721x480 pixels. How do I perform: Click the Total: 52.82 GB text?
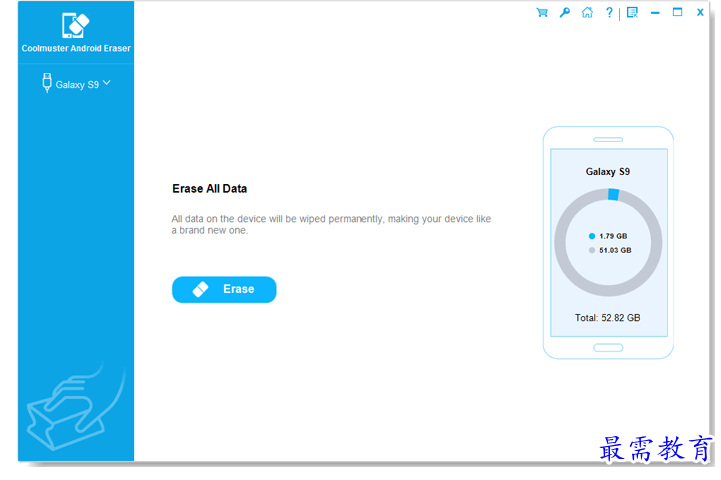pyautogui.click(x=607, y=318)
